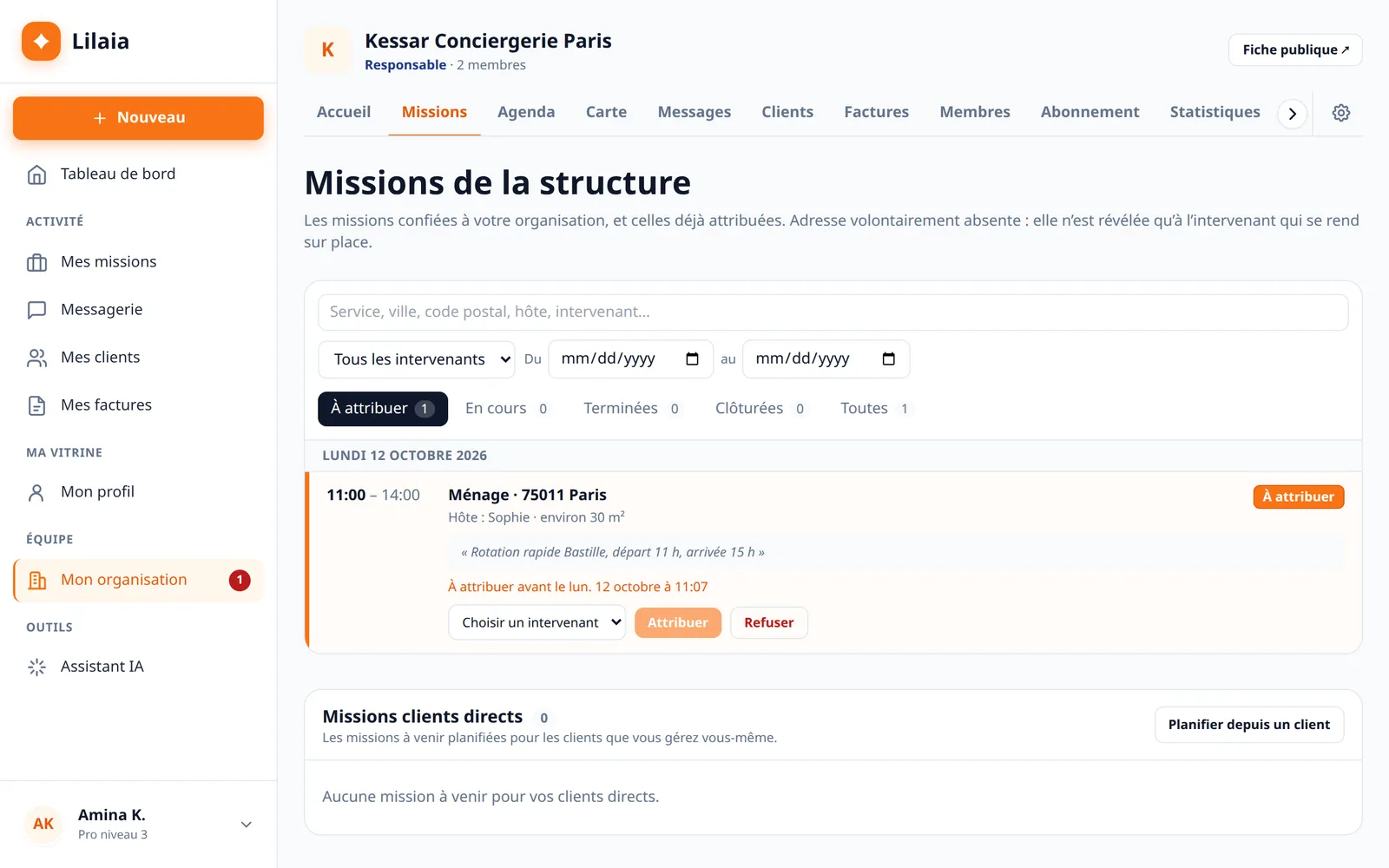Open the Factures tab
The height and width of the screenshot is (868, 1389).
click(877, 112)
